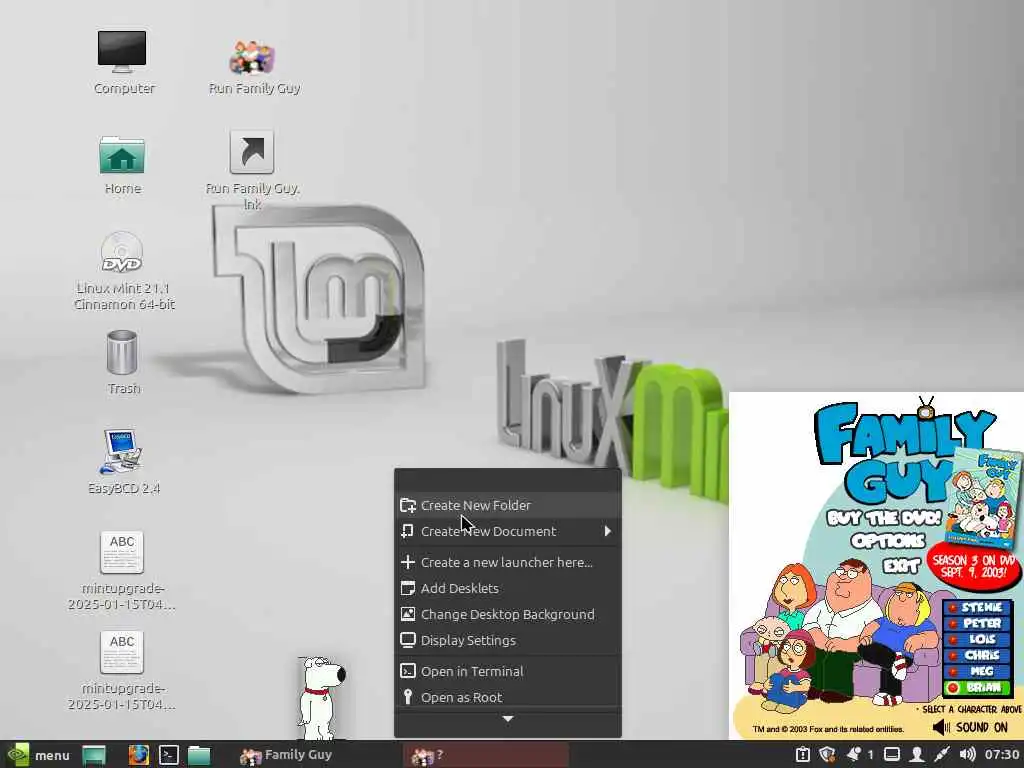The width and height of the screenshot is (1024, 768).
Task: Open the notifications bell icon
Action: click(x=853, y=755)
